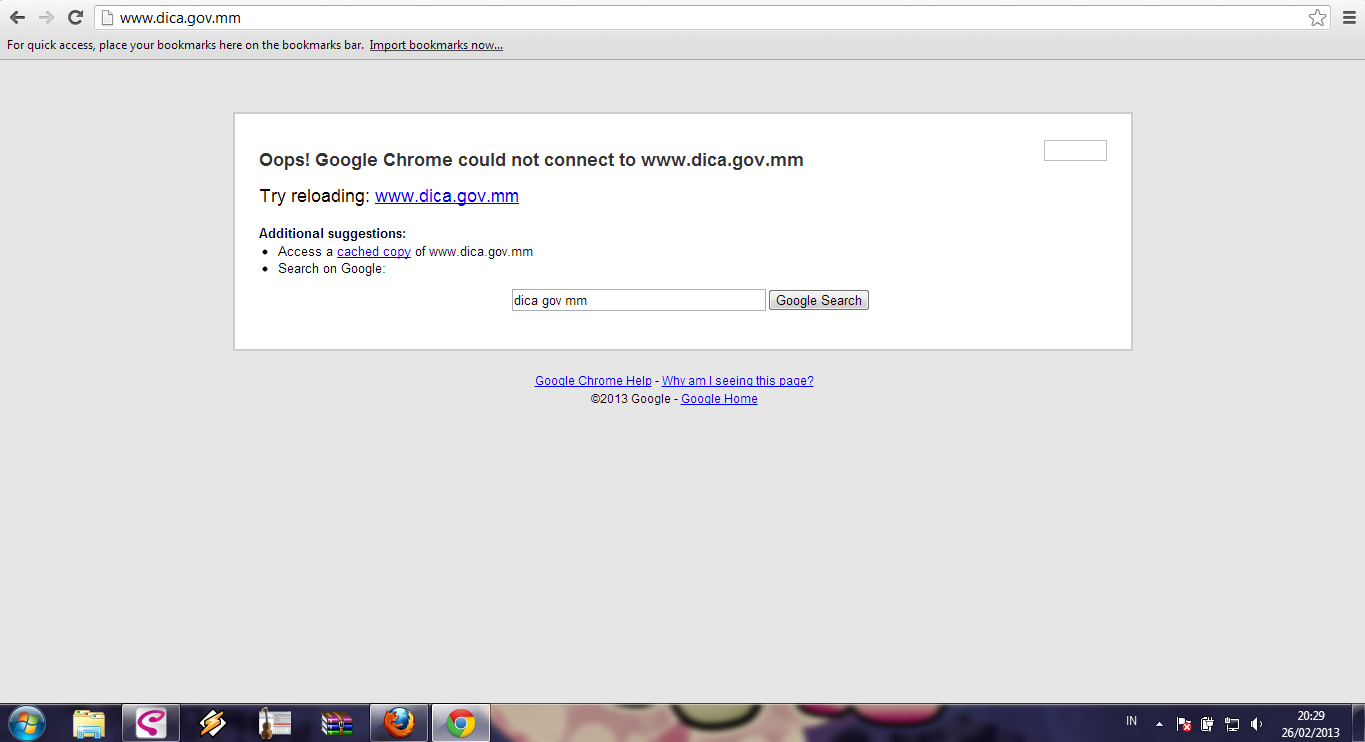
Task: Click the Oops! Google Chrome could not connect heading
Action: click(531, 160)
